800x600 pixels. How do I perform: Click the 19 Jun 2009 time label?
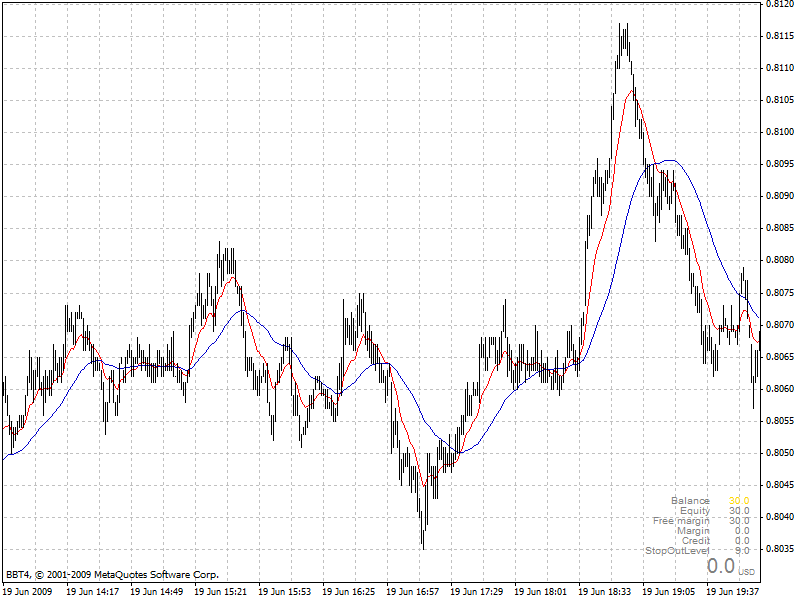click(28, 591)
